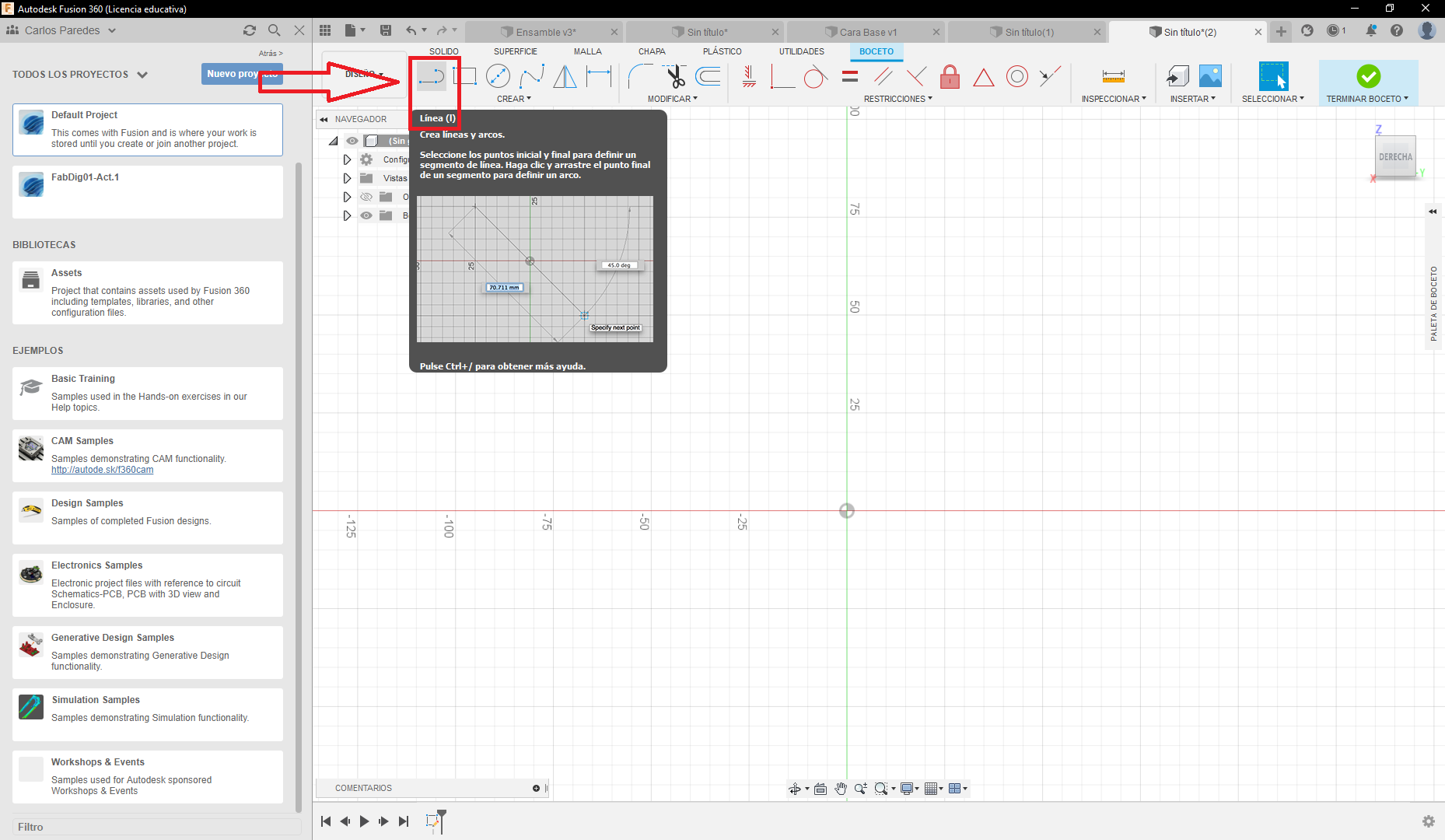Viewport: 1445px width, 840px height.
Task: Click the Atrás back link
Action: click(x=271, y=54)
